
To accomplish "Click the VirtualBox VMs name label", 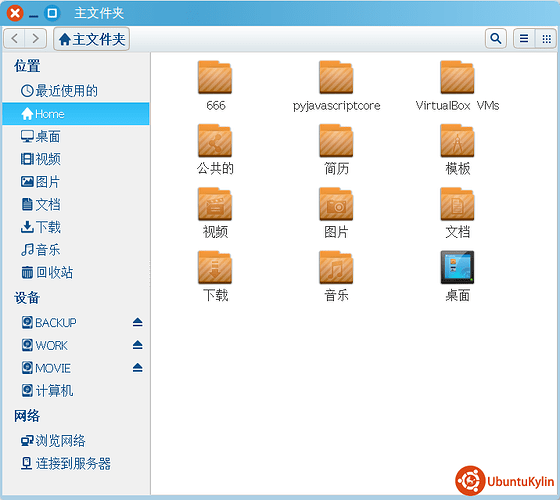I will [x=458, y=106].
